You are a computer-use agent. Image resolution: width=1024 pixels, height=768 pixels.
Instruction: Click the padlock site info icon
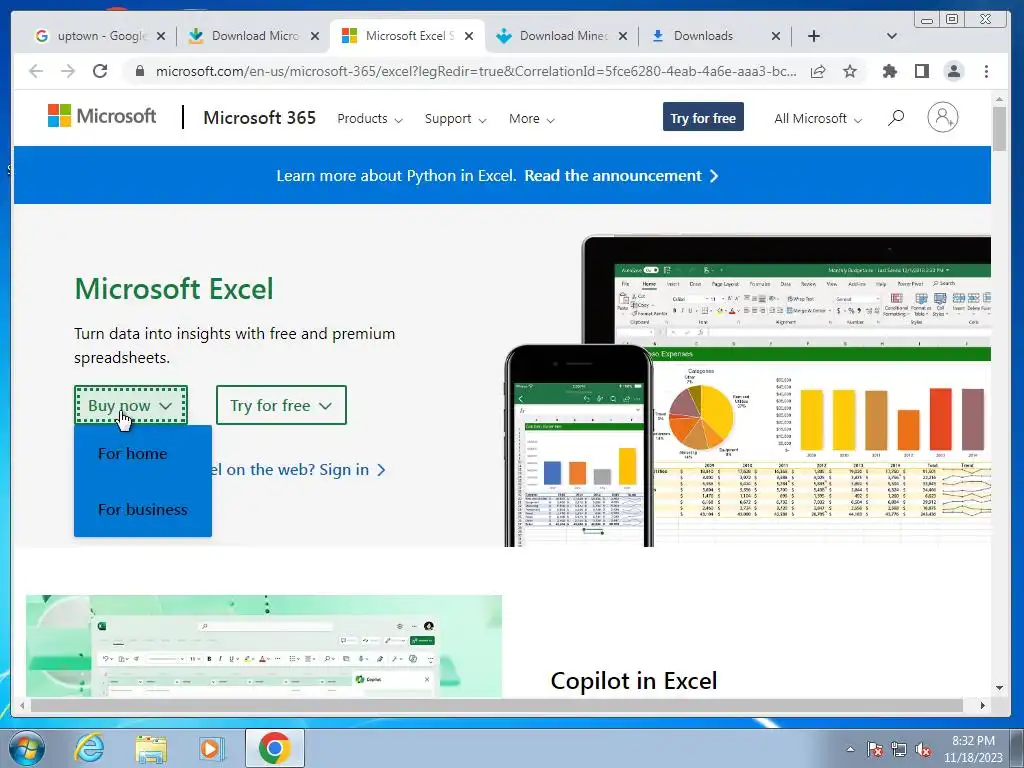pyautogui.click(x=139, y=71)
